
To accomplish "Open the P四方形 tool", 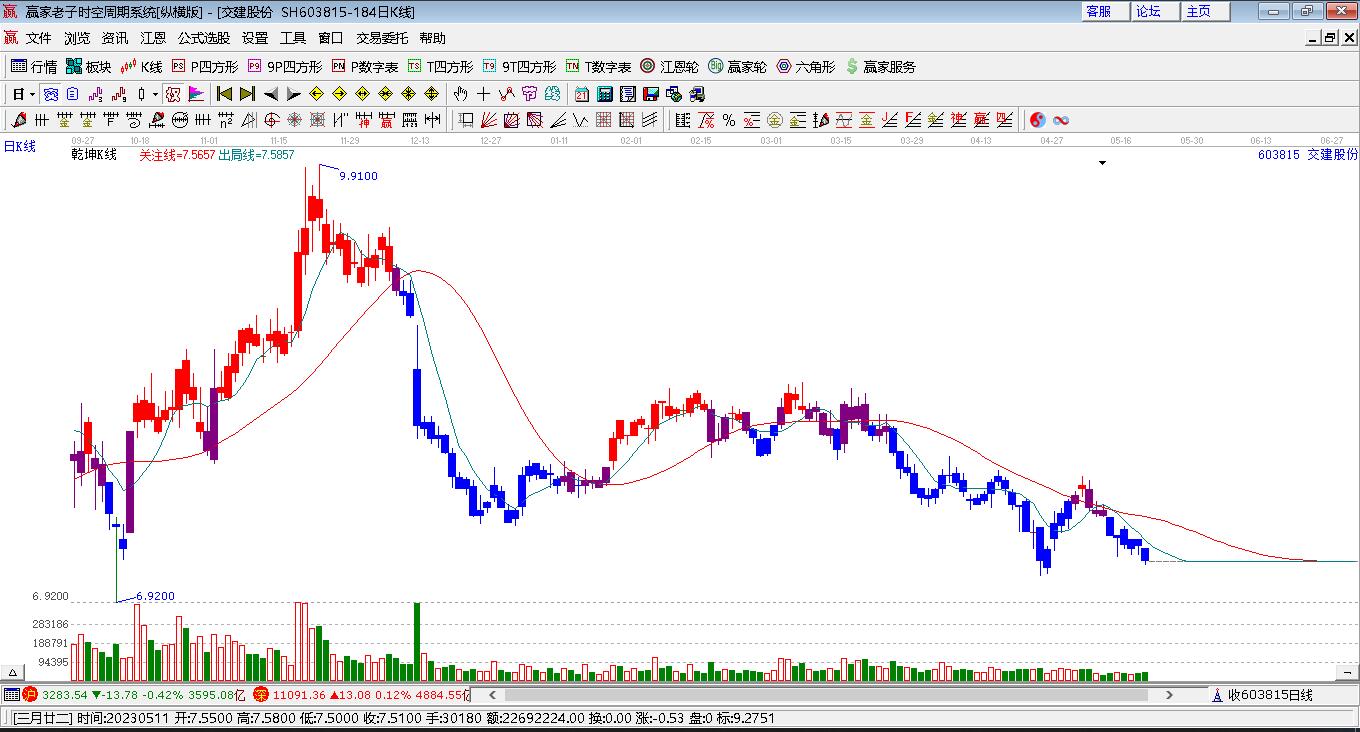I will pyautogui.click(x=205, y=67).
